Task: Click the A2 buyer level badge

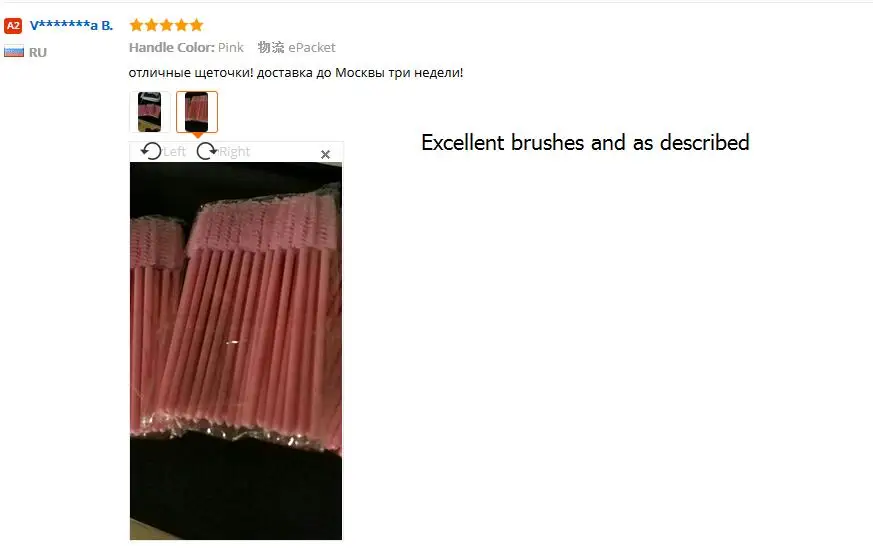Action: (x=13, y=26)
